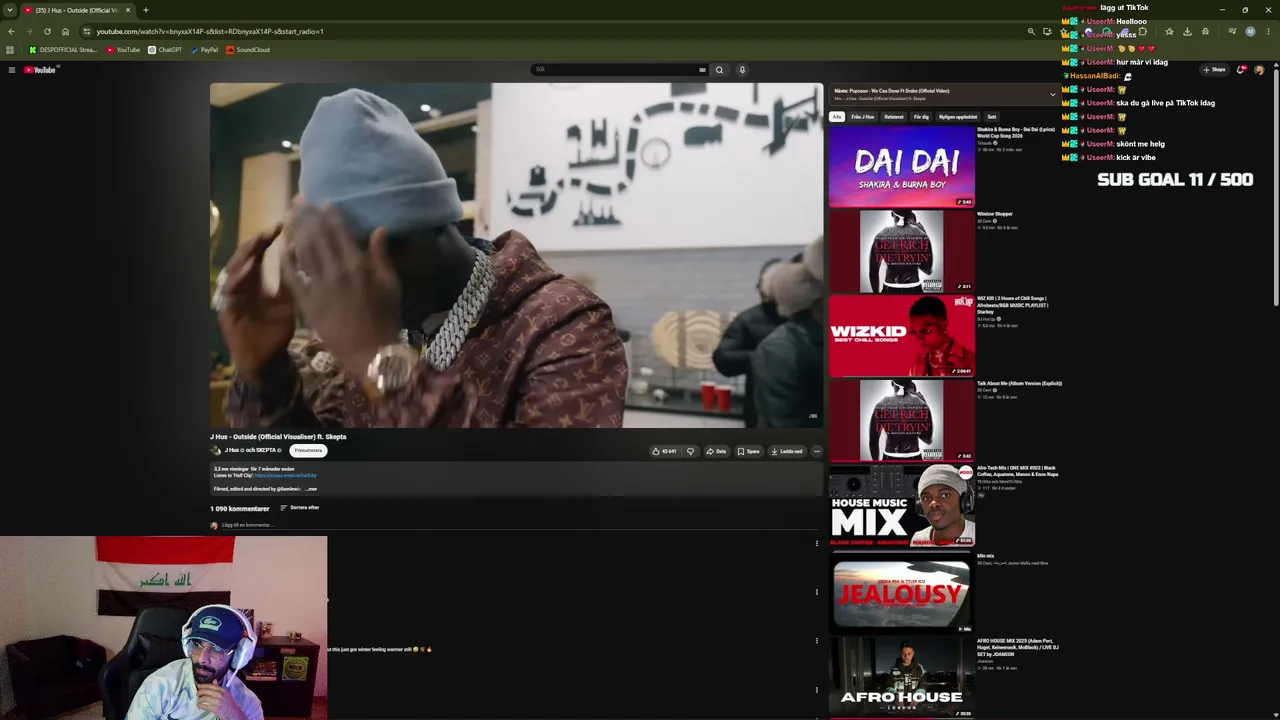This screenshot has width=1280, height=720.
Task: Save the video with Spara button
Action: coord(748,451)
